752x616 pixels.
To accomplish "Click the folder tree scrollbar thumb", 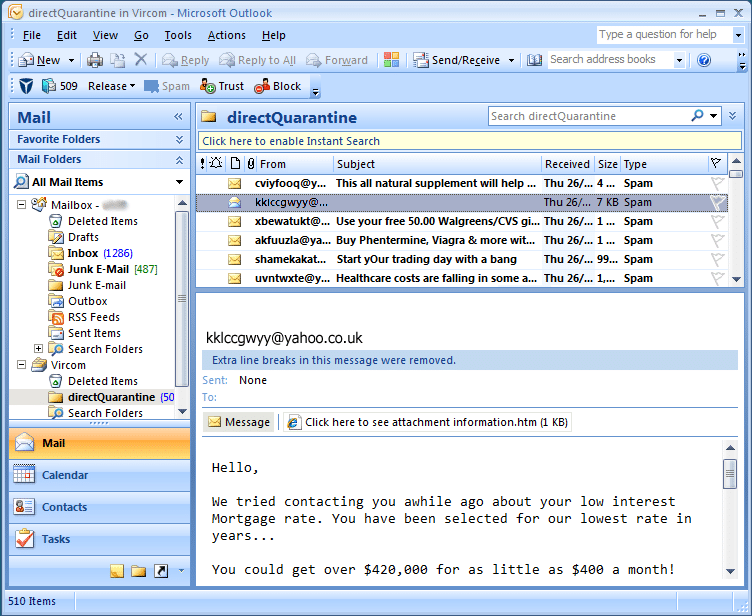I will [182, 298].
